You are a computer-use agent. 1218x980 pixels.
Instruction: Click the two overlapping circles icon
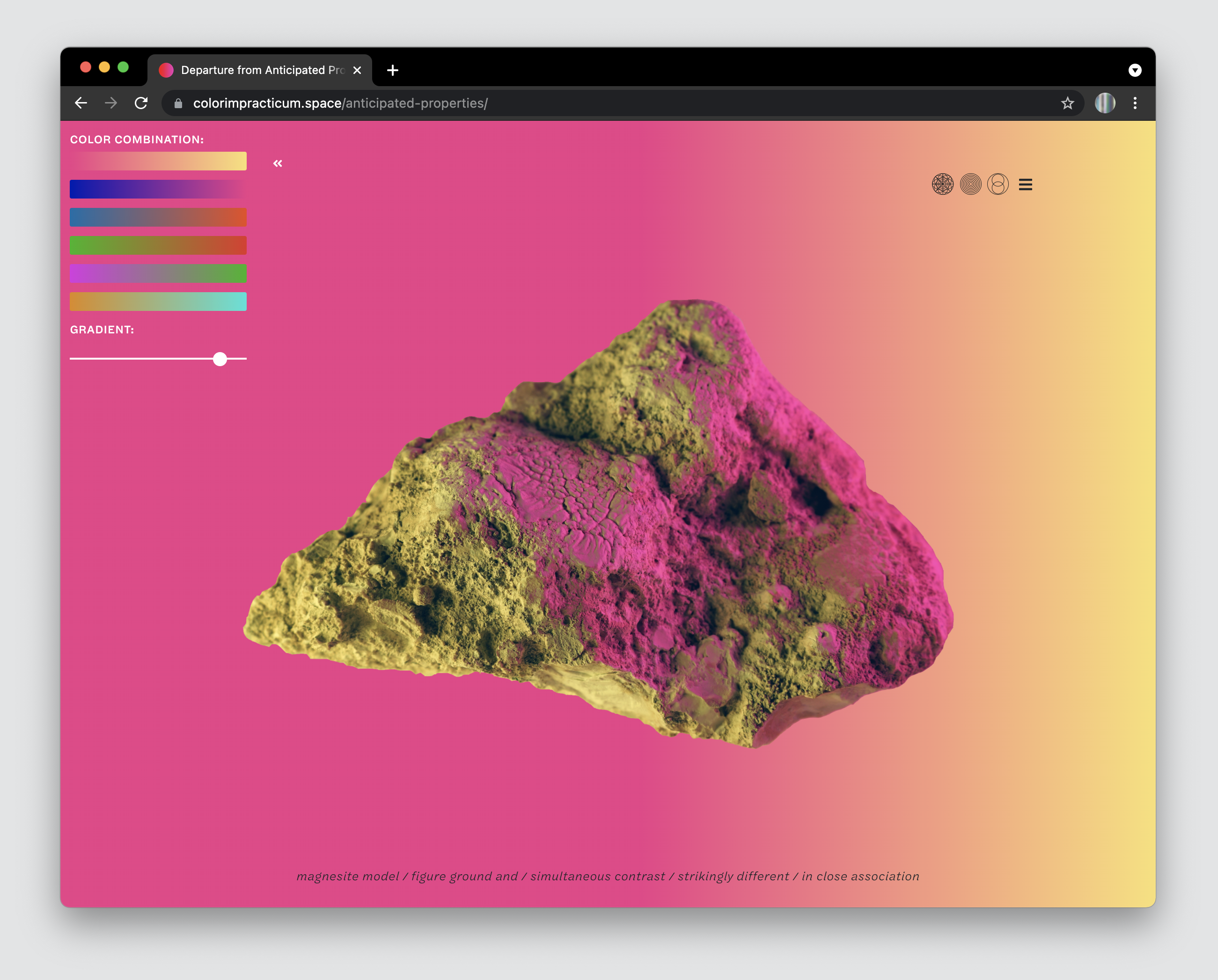(998, 184)
